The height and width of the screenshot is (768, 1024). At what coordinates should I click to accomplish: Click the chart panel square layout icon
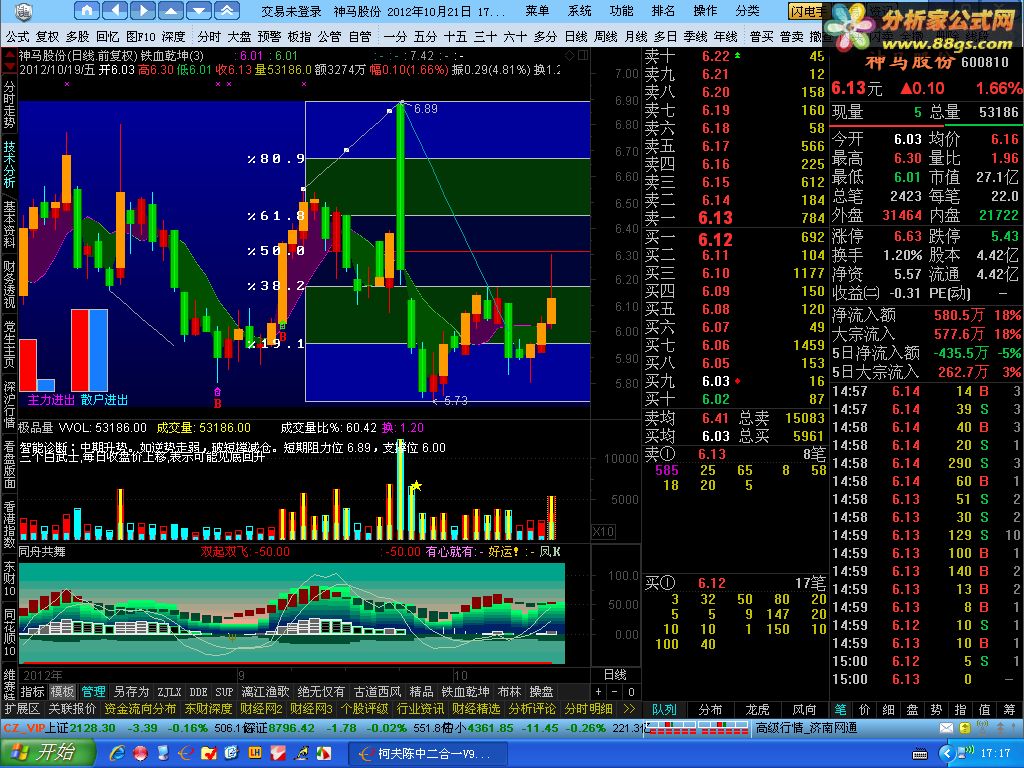click(583, 56)
